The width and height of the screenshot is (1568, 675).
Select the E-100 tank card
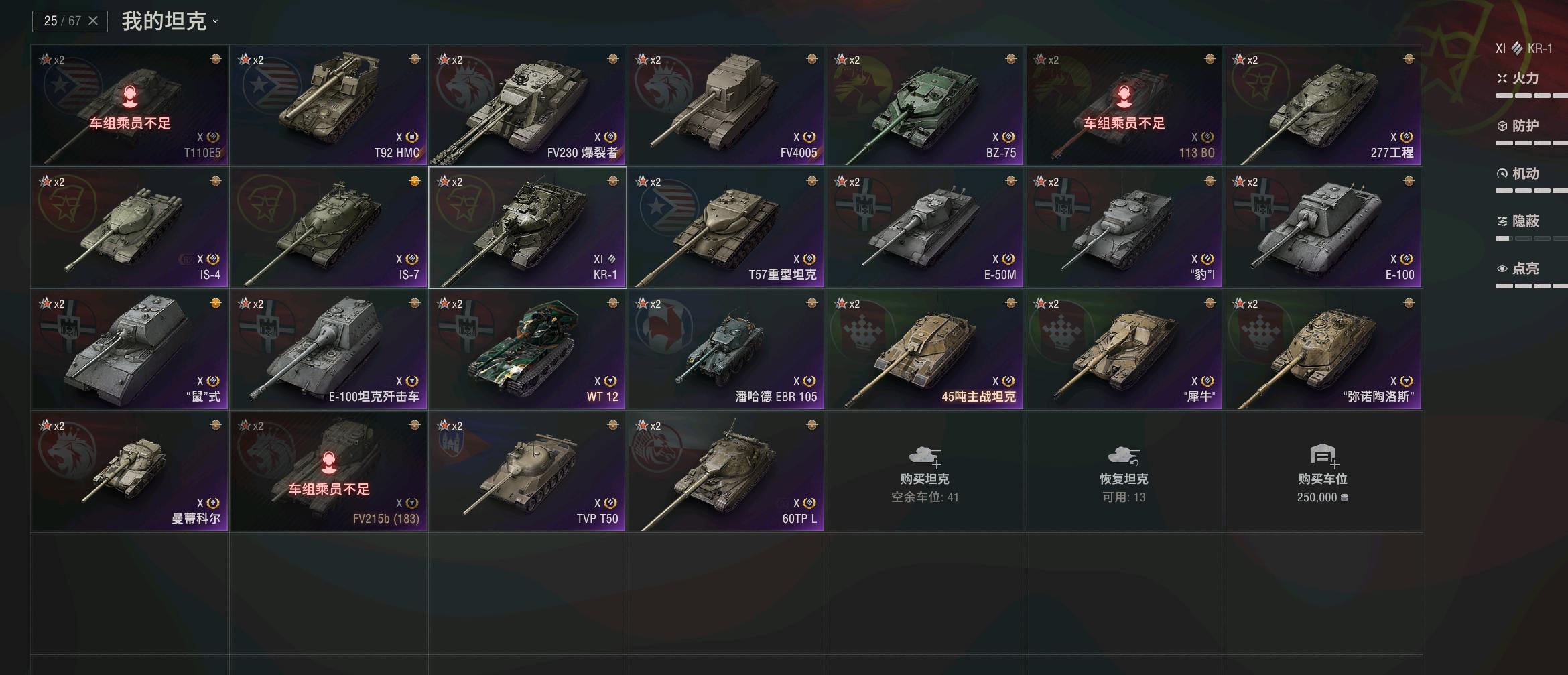pyautogui.click(x=1323, y=227)
